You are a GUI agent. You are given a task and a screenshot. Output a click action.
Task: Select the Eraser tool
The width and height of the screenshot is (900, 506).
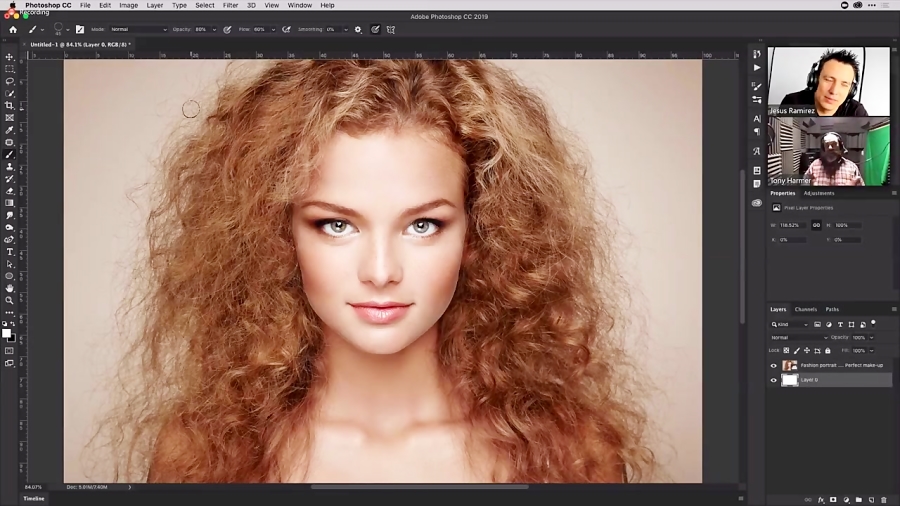[10, 191]
